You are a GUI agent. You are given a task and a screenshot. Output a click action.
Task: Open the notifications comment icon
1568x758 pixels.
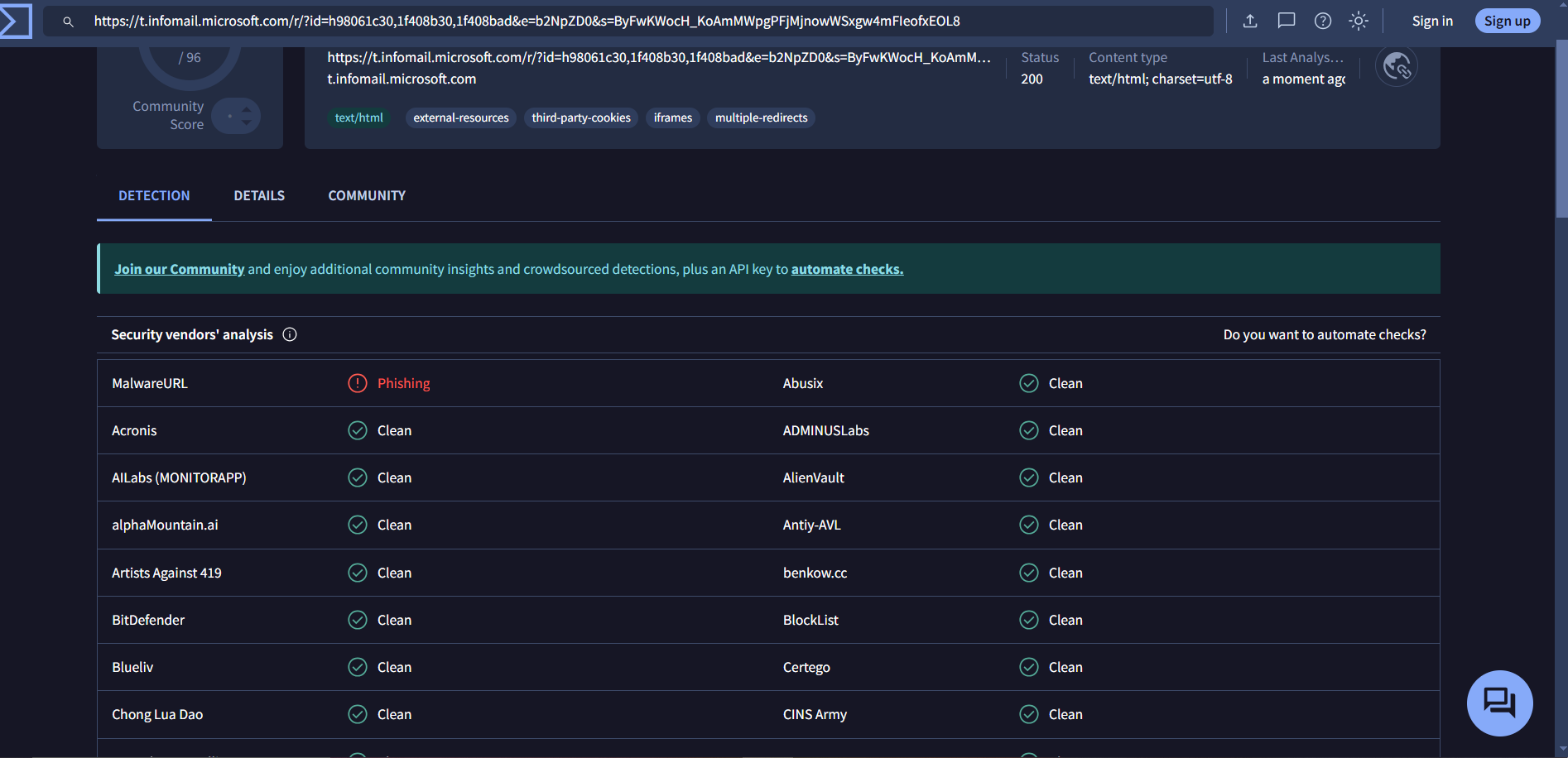click(x=1287, y=21)
